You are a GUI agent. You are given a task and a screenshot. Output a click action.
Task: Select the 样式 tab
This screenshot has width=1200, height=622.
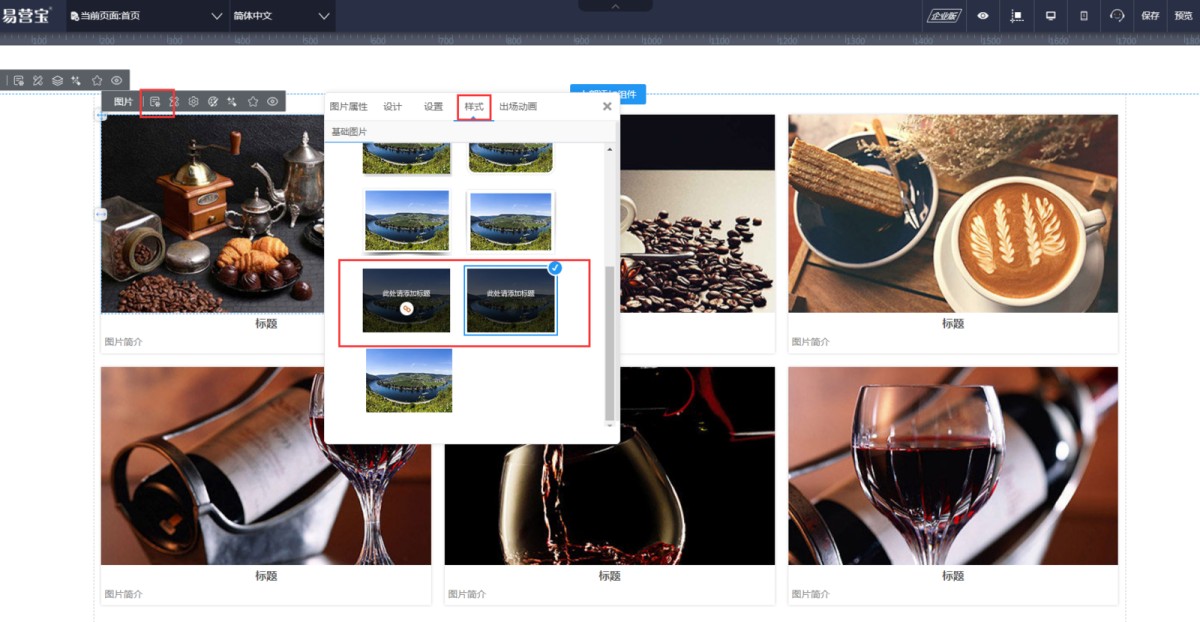coord(474,106)
